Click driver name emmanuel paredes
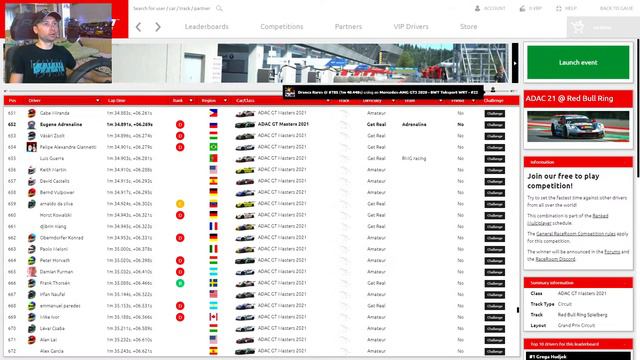 [60, 306]
